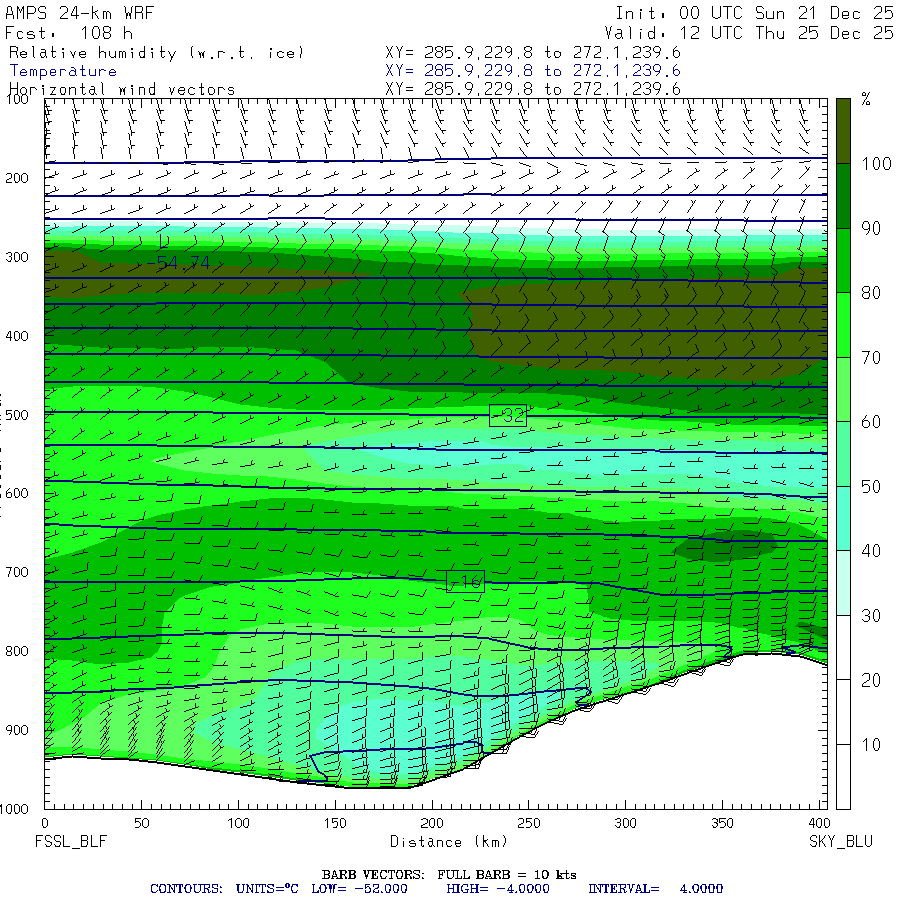900x900 pixels.
Task: Click the 'Horizontal wind vectors' label
Action: point(122,90)
